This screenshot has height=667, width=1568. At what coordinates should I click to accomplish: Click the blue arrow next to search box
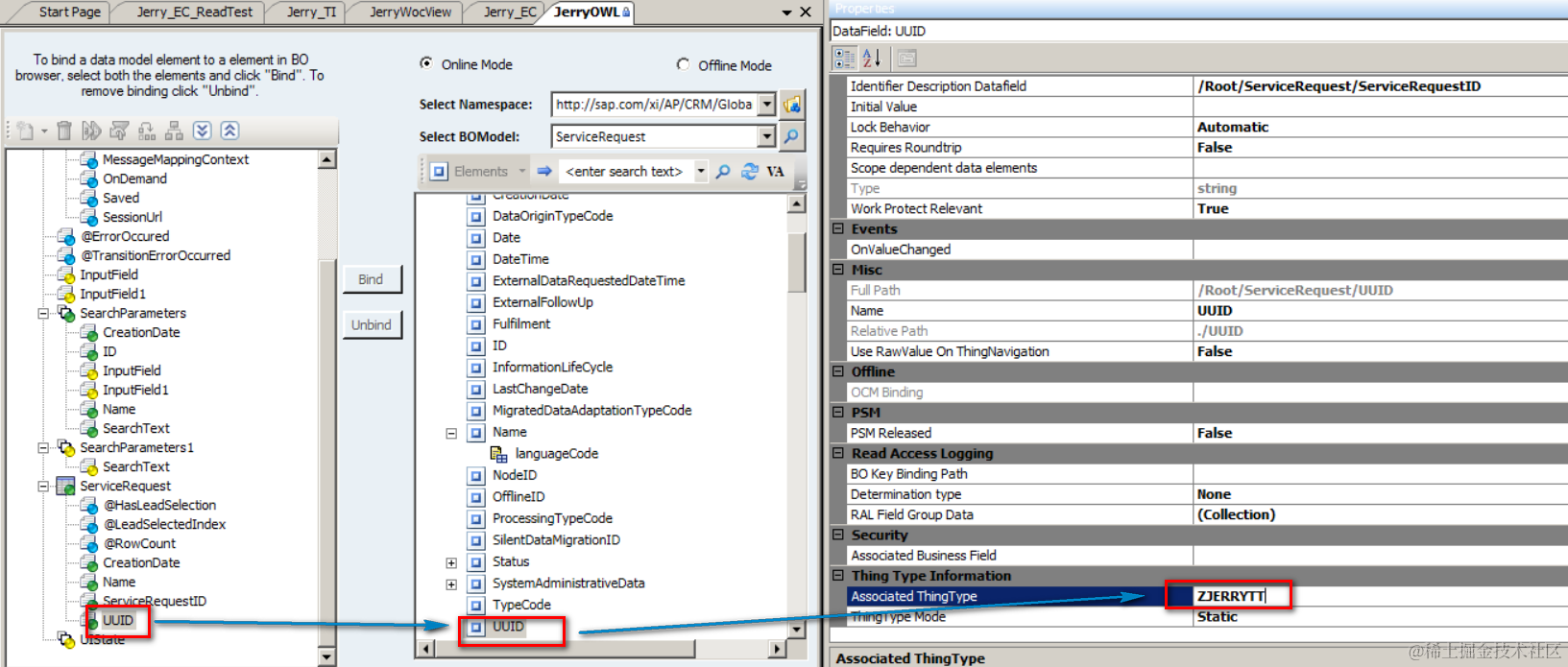click(544, 171)
